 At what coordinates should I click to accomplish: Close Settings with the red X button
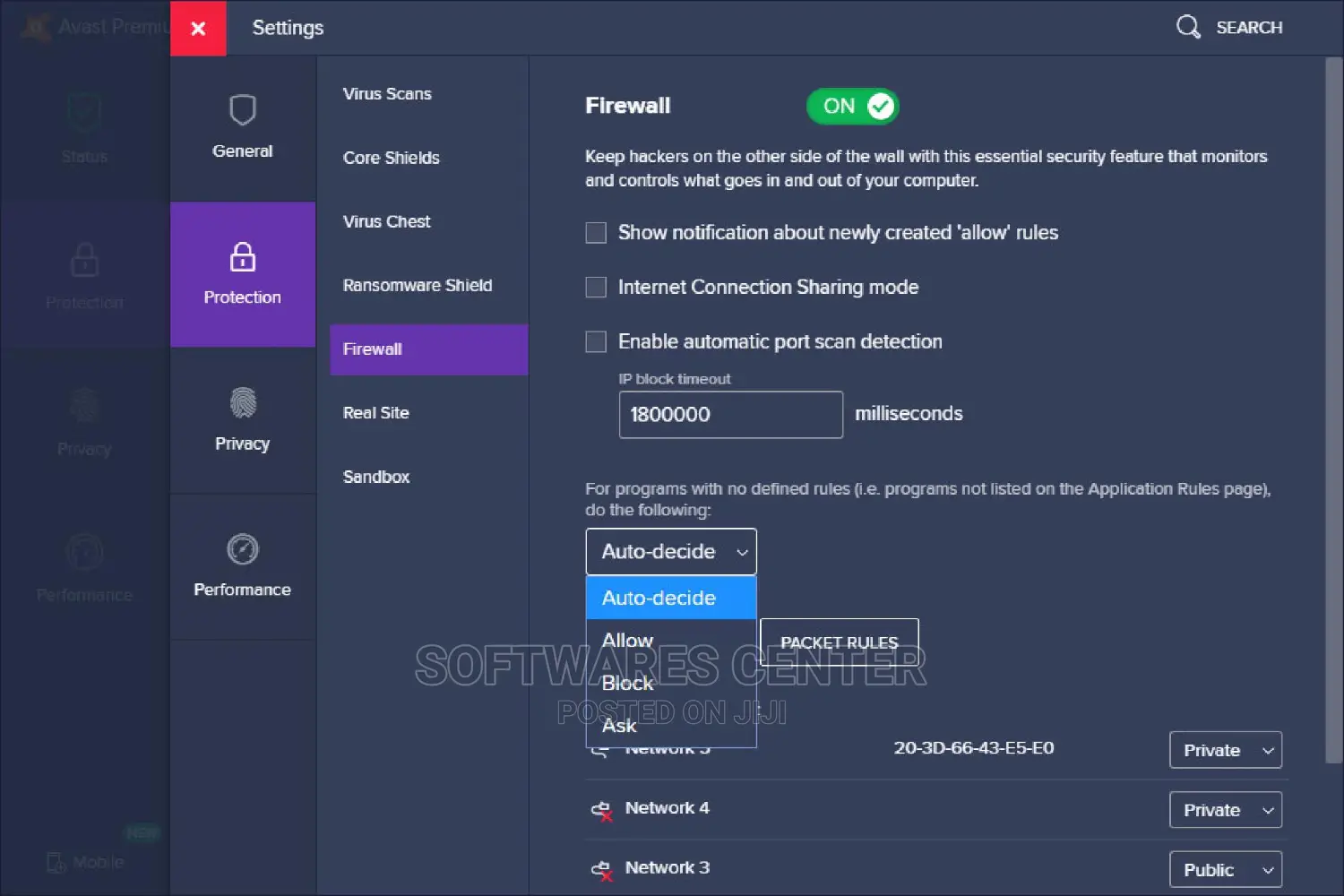[x=198, y=28]
